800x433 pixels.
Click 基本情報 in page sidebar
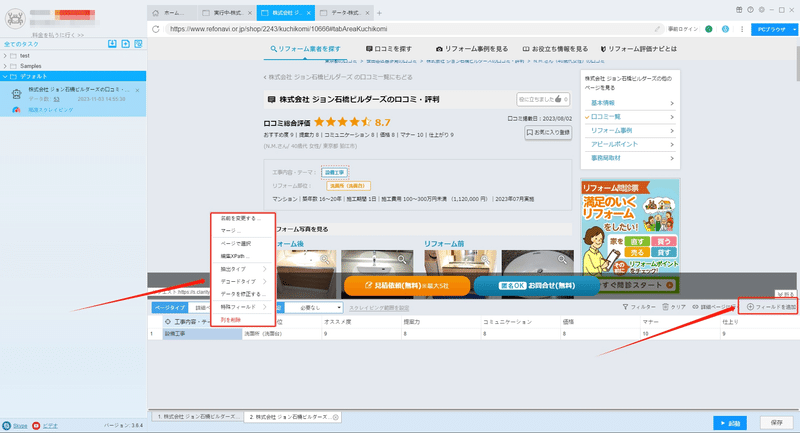tap(630, 103)
